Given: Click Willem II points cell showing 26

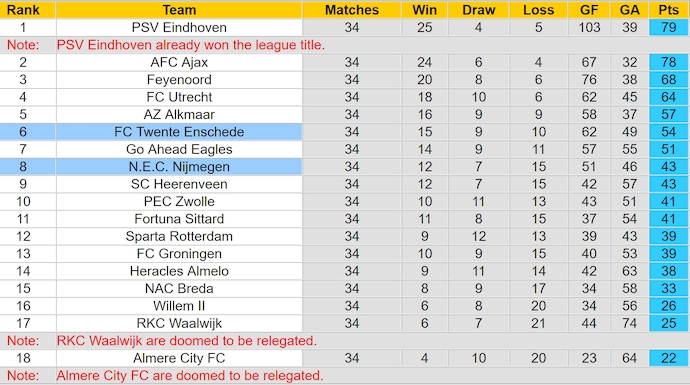Looking at the screenshot, I should coord(668,305).
